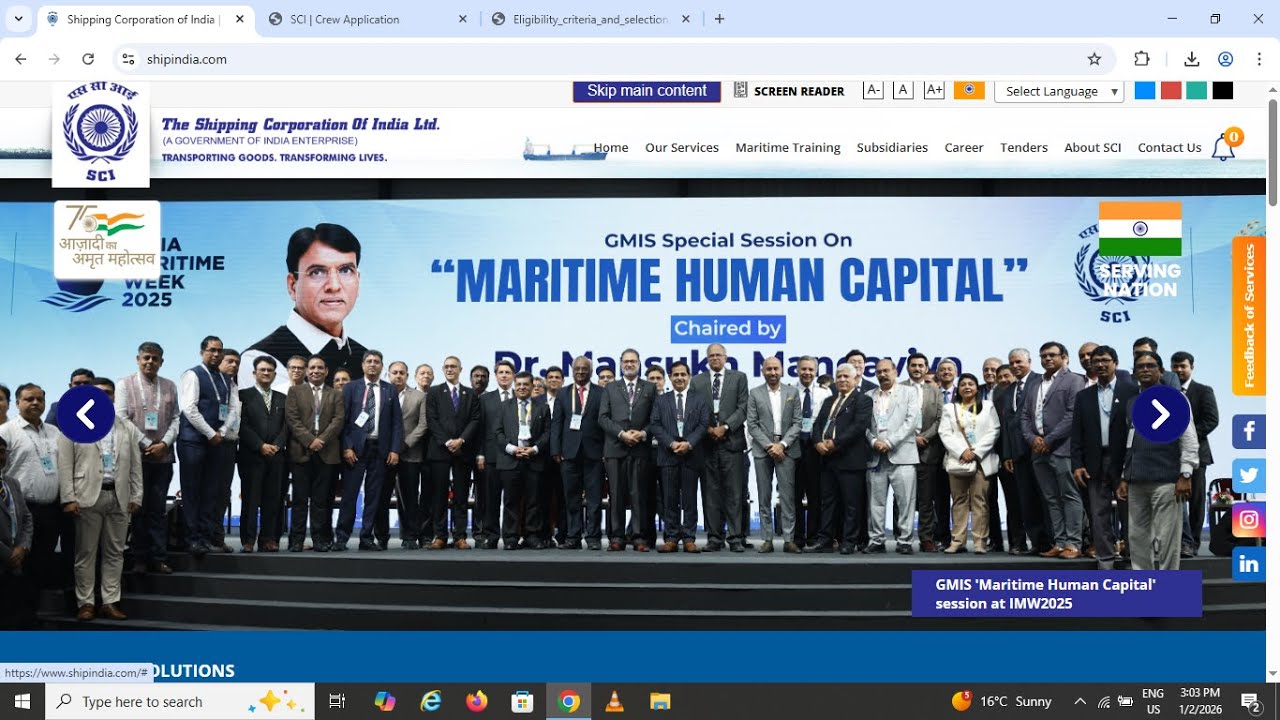Viewport: 1280px width, 720px height.
Task: Decrease font size with A- button
Action: (x=873, y=90)
